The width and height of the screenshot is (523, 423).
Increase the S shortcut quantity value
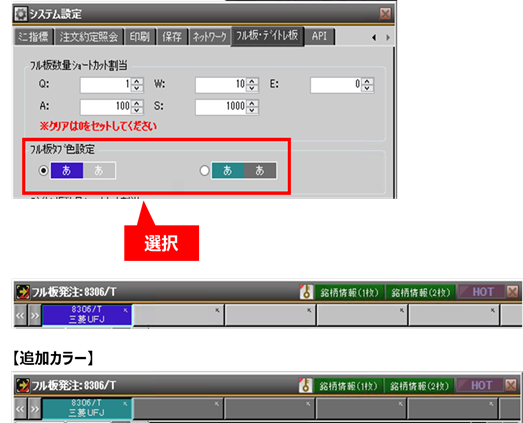tap(252, 103)
